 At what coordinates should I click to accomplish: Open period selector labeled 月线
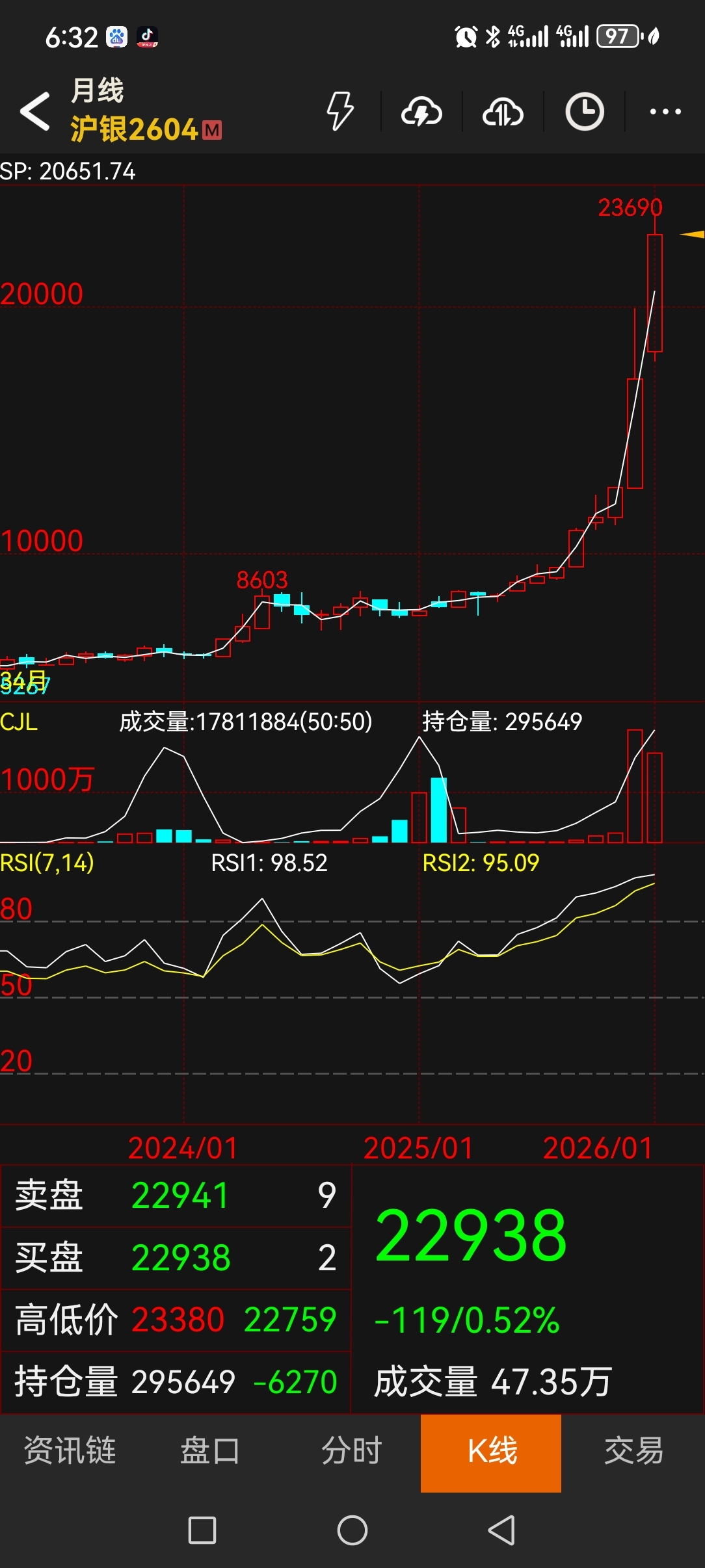(98, 90)
